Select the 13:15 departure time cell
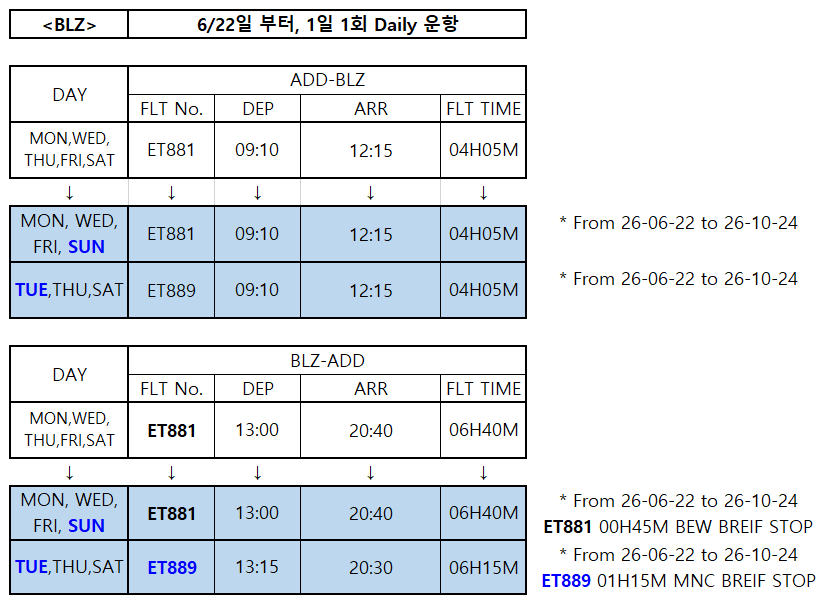Viewport: 825px width, 602px height. tap(258, 568)
